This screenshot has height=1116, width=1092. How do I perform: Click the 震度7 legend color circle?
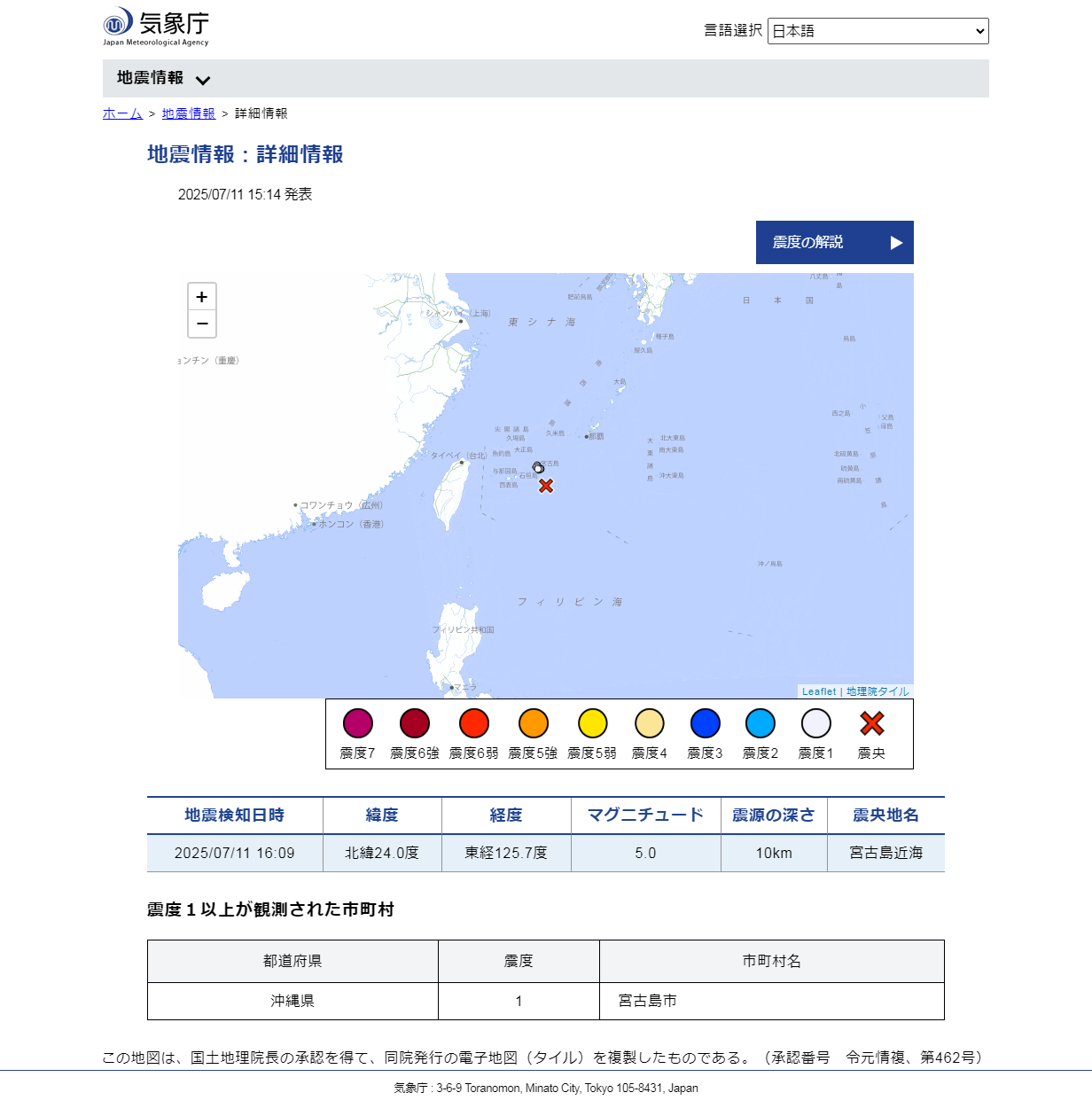[x=358, y=723]
